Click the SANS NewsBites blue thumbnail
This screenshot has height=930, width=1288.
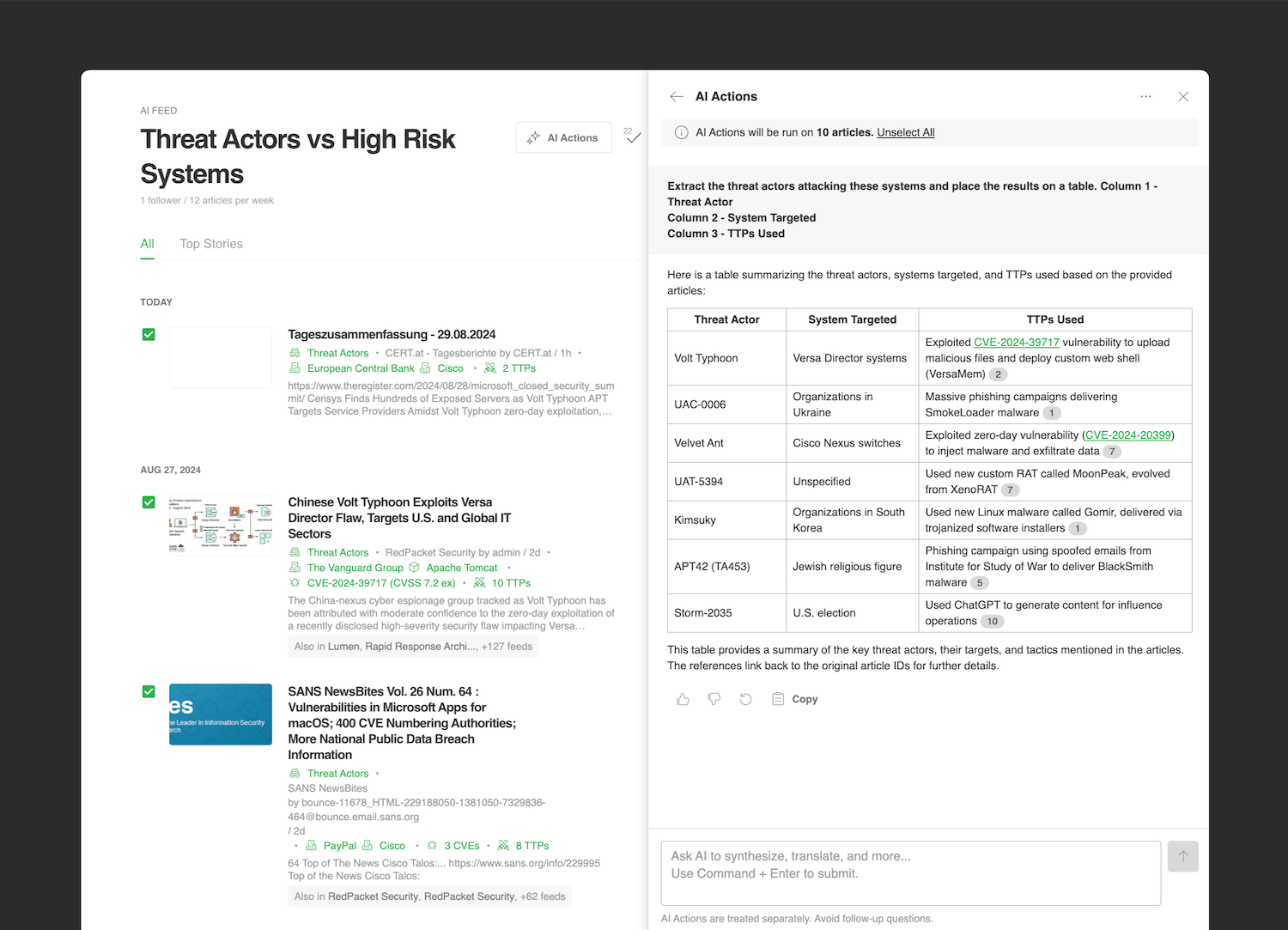tap(221, 714)
